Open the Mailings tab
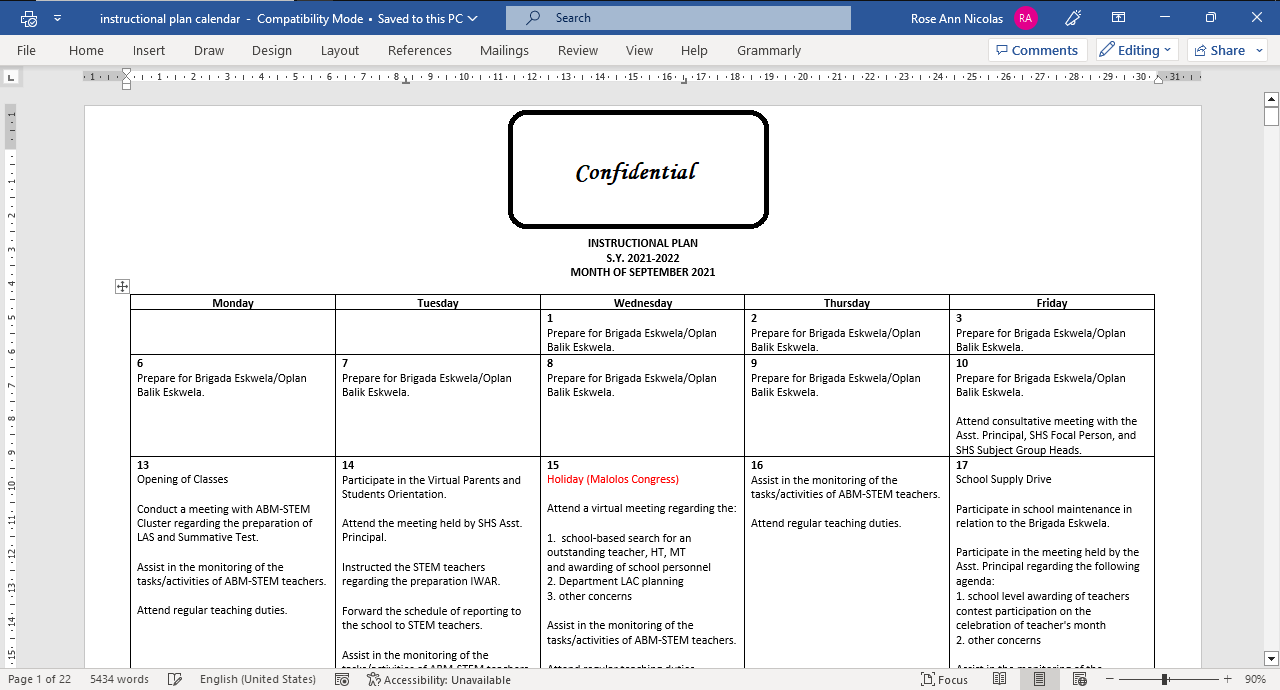Screen dimensions: 1280x690 tap(504, 50)
